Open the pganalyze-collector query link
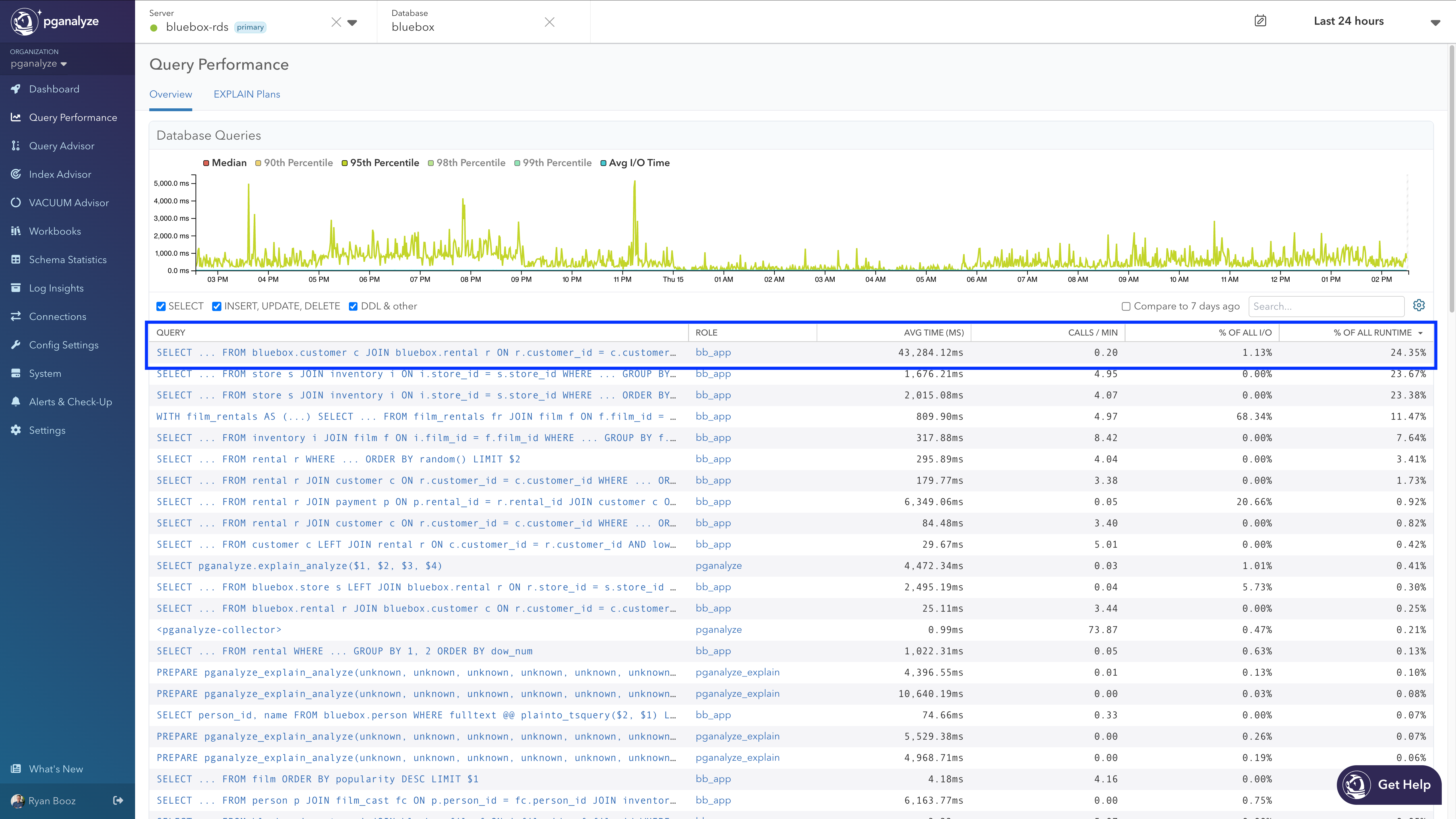The height and width of the screenshot is (819, 1456). coord(219,630)
